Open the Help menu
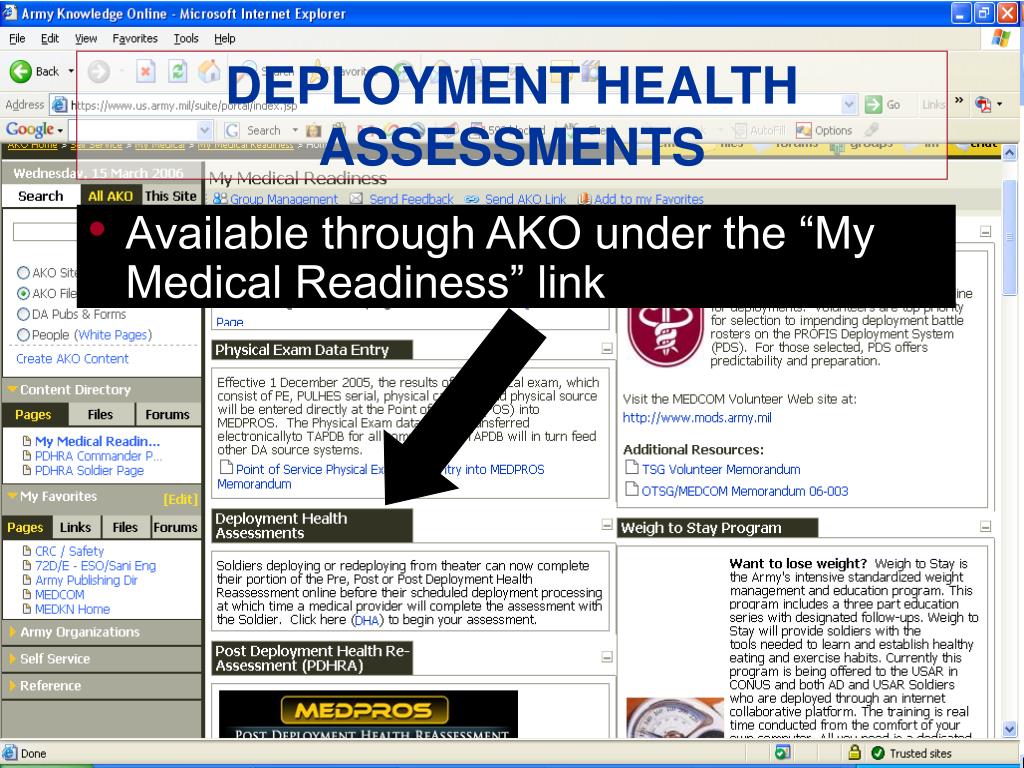 225,39
